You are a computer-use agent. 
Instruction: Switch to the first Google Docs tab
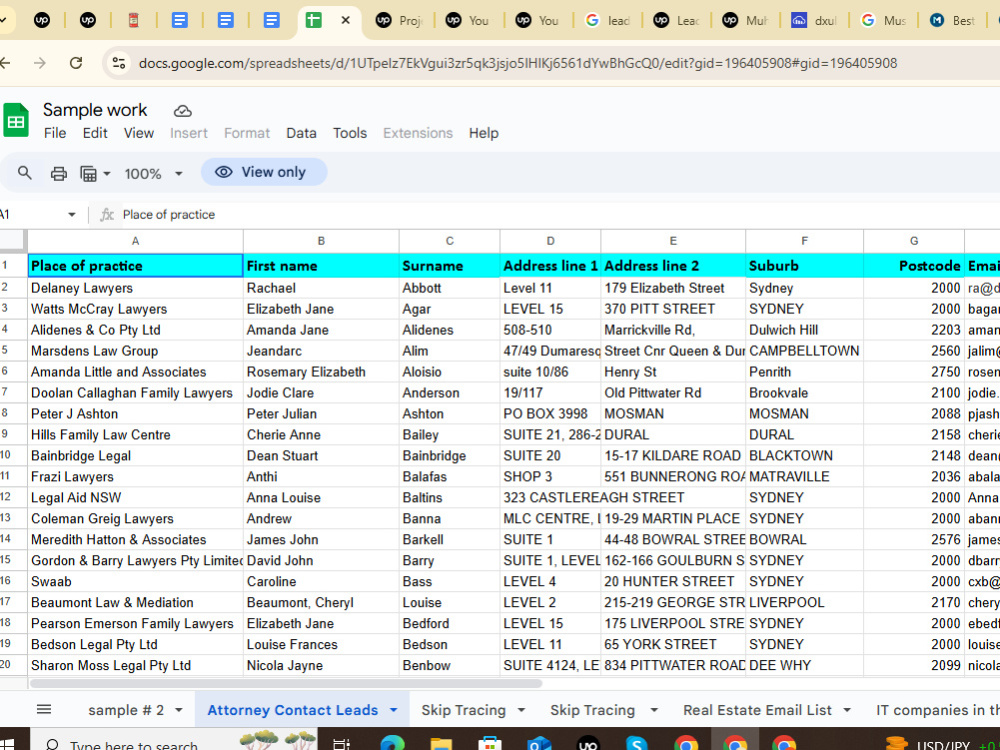tap(180, 20)
